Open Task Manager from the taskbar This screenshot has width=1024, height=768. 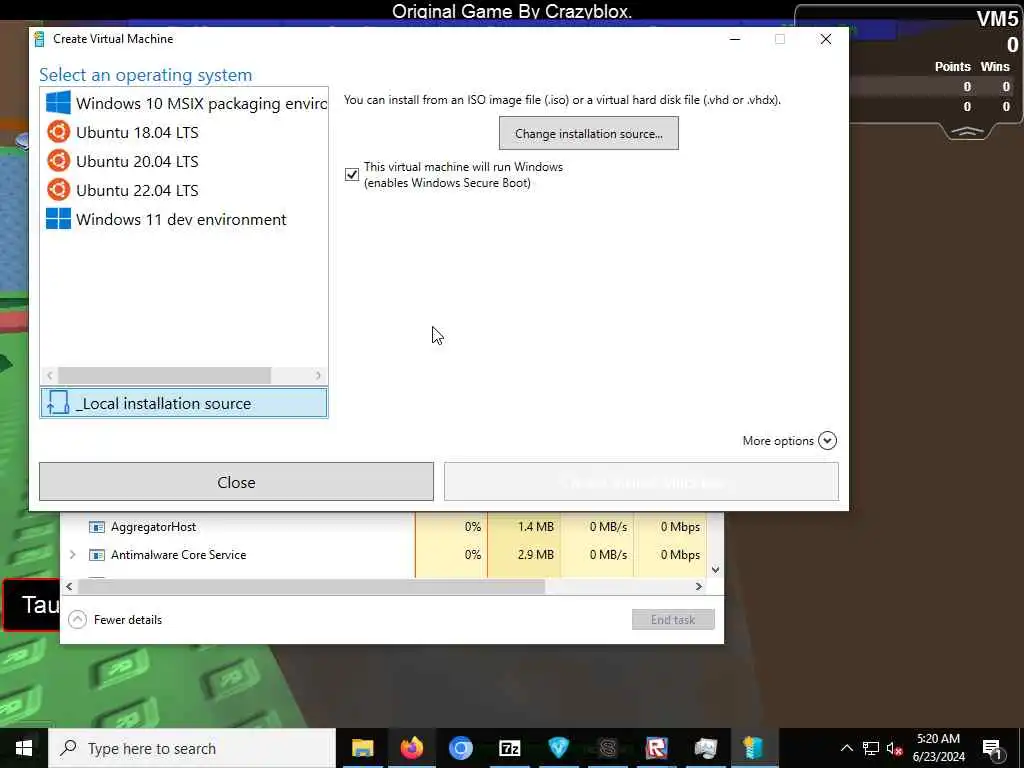705,748
